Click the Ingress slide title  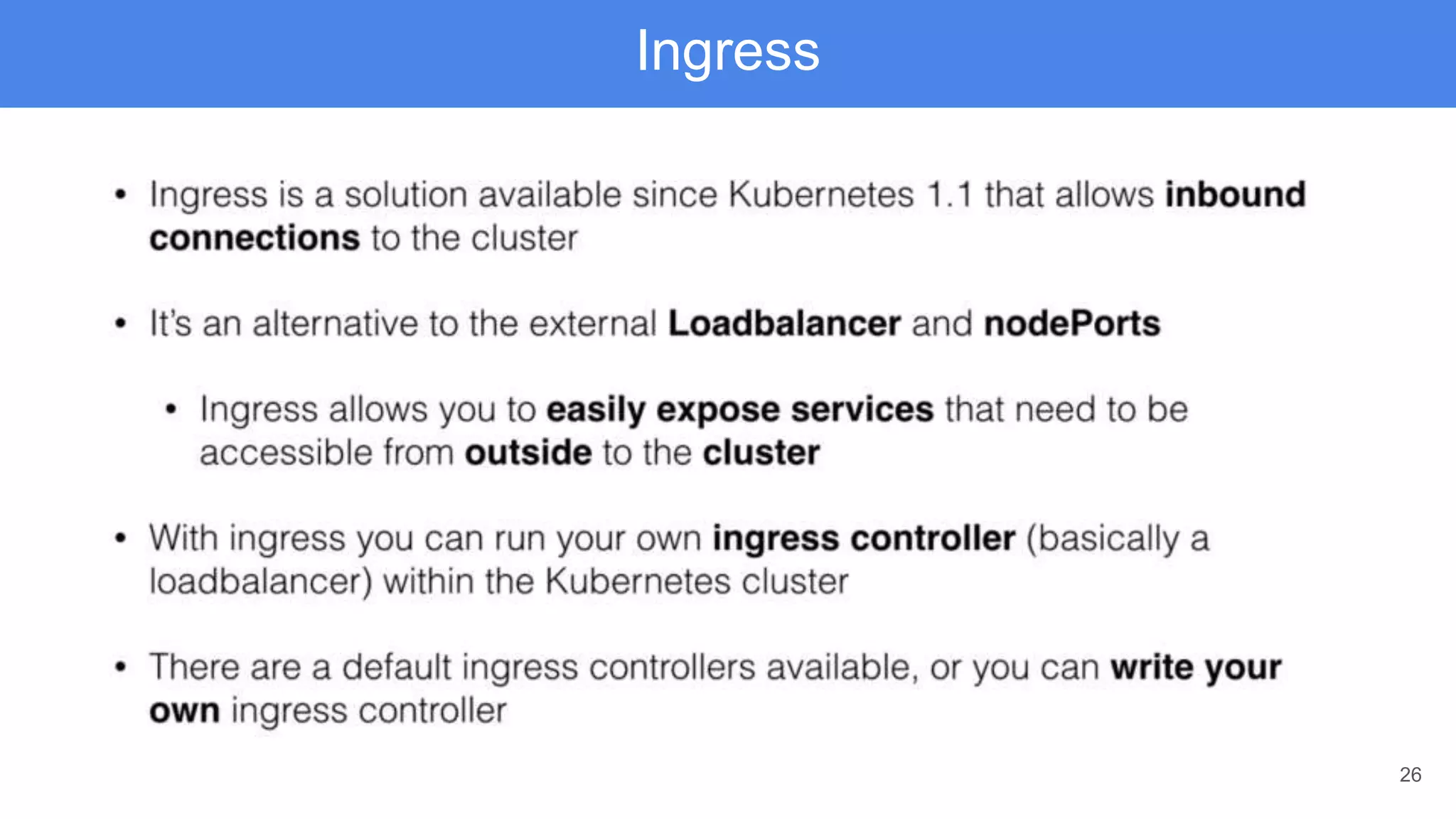727,53
